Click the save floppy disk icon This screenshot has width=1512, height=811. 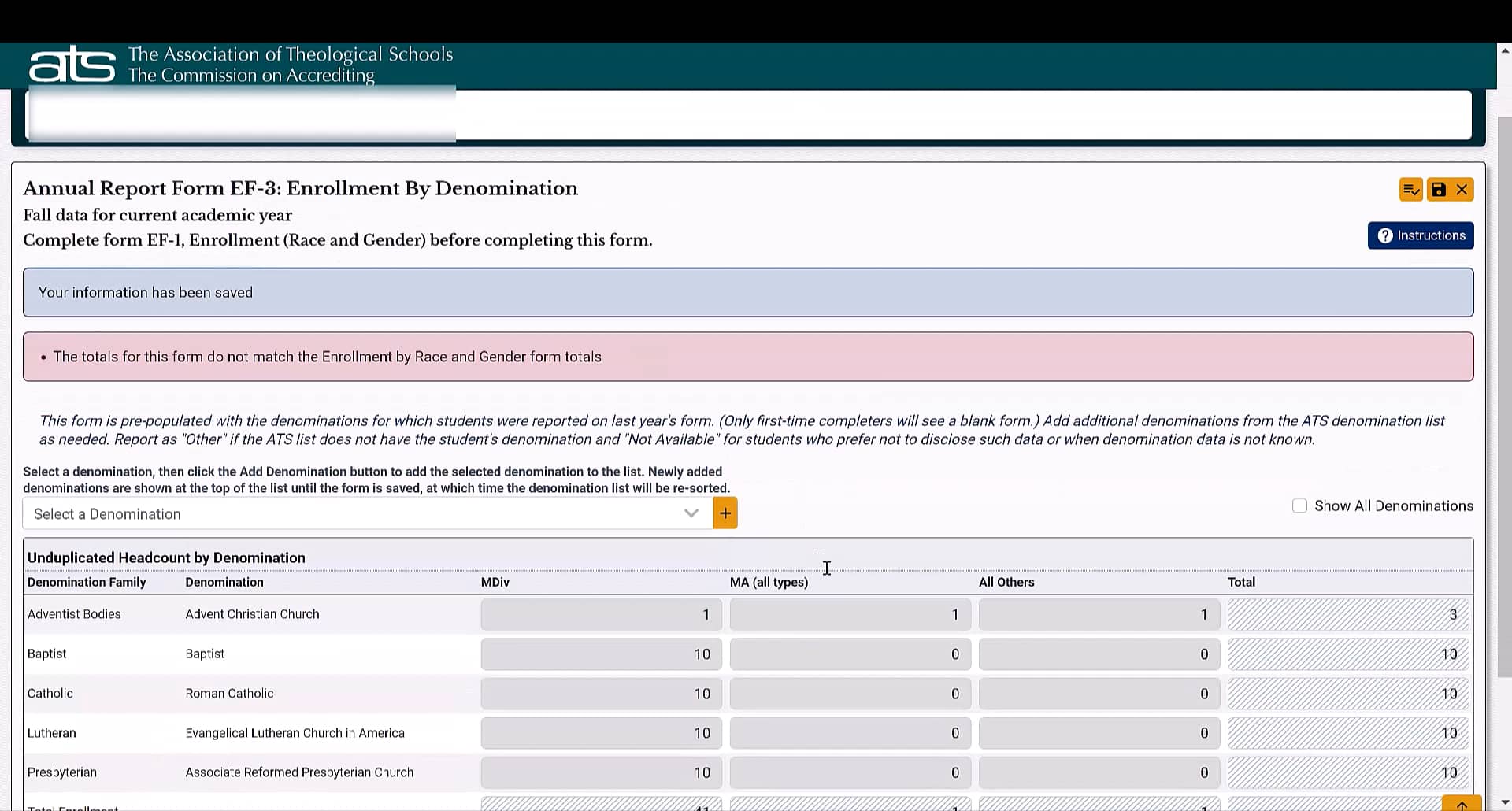[1440, 189]
